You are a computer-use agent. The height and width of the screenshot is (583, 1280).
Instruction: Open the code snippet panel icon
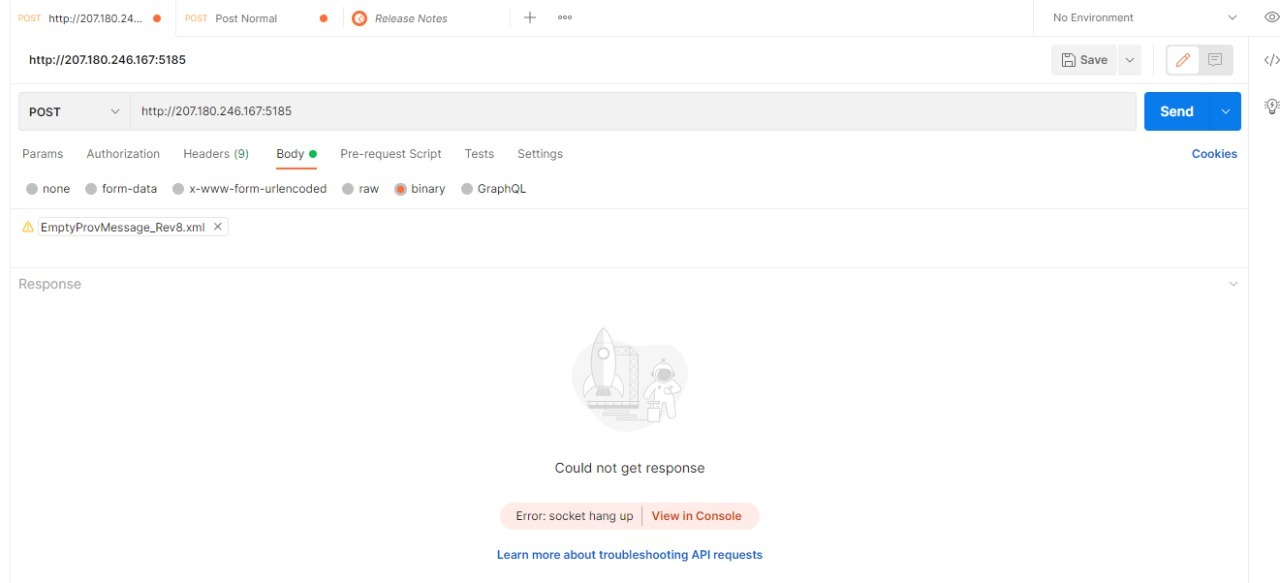tap(1271, 59)
